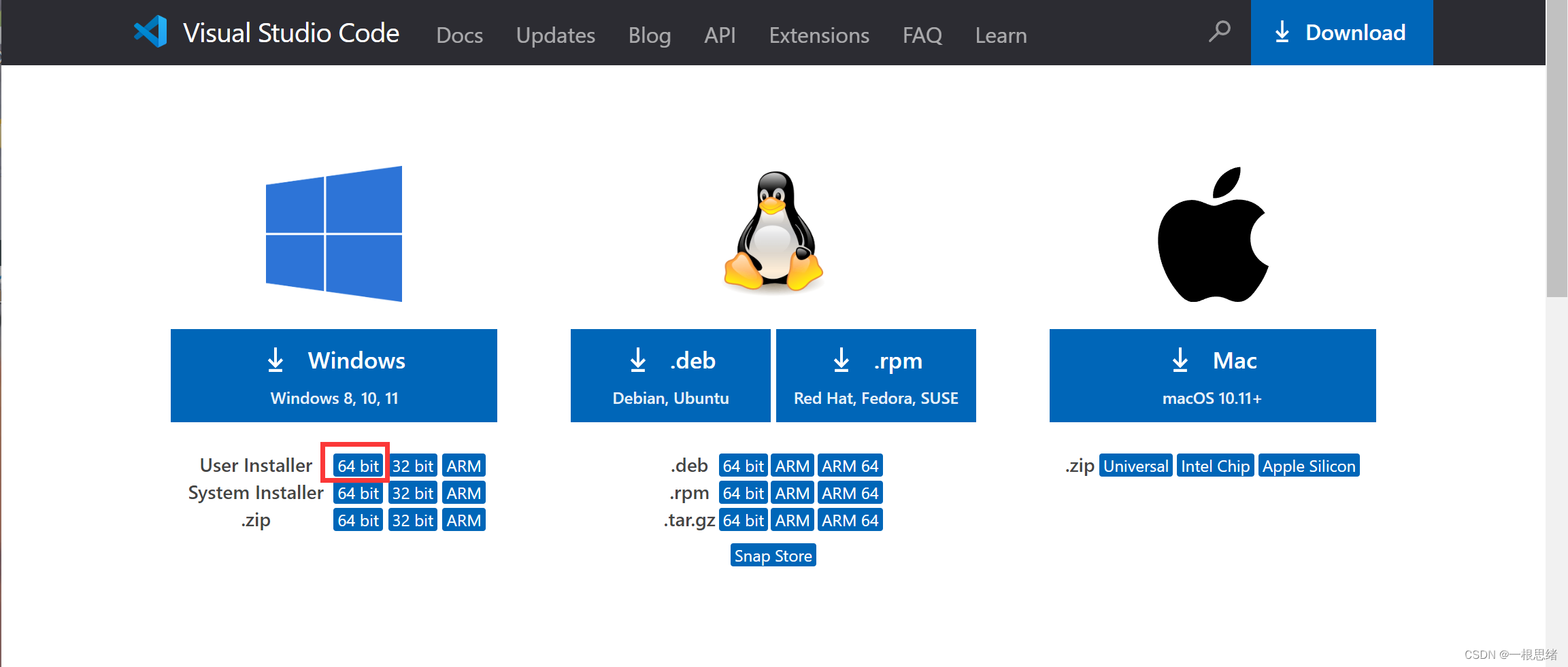Select Linux .deb ARM

pyautogui.click(x=793, y=466)
